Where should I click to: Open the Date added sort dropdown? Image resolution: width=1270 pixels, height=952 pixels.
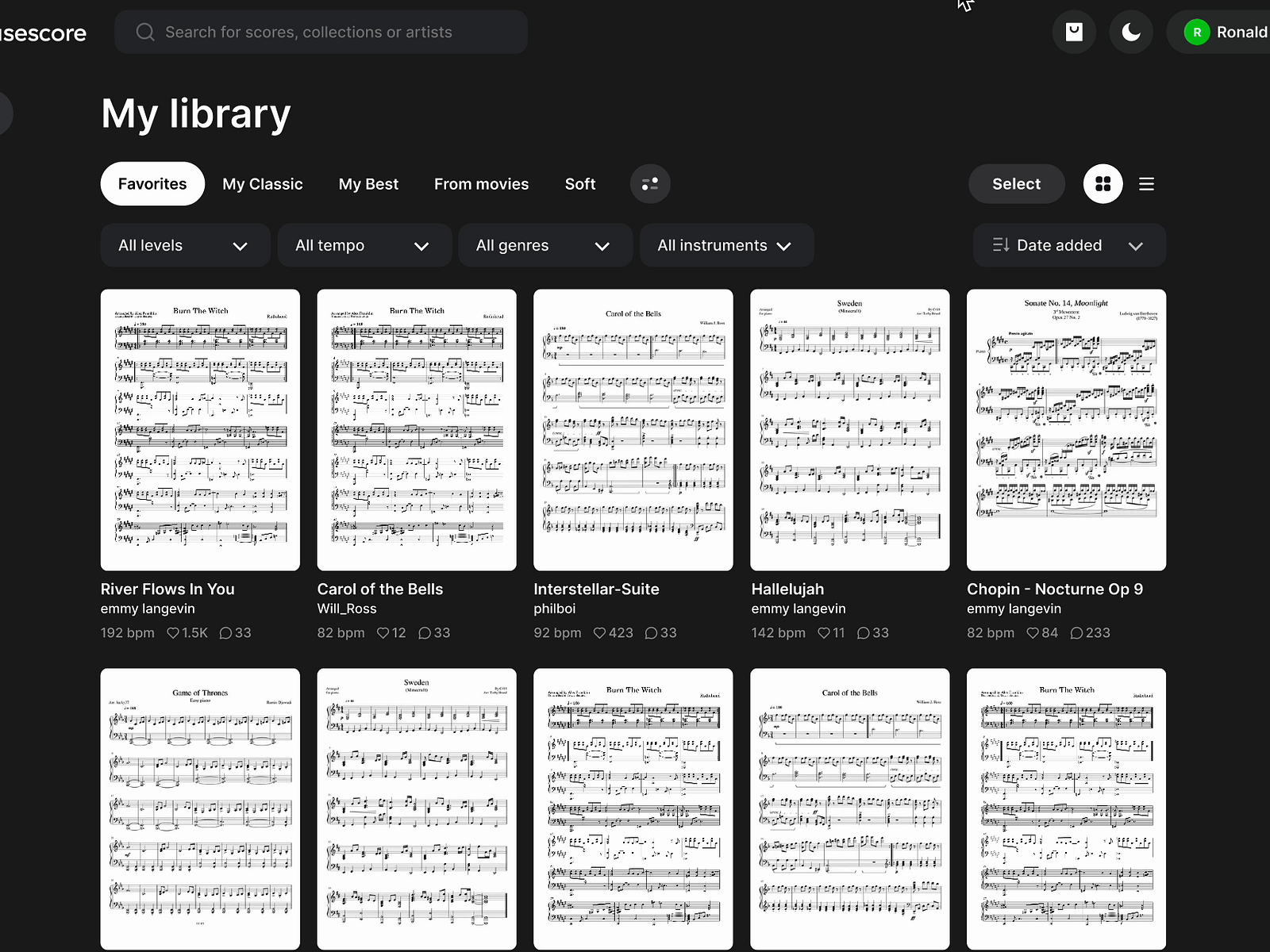click(1069, 245)
